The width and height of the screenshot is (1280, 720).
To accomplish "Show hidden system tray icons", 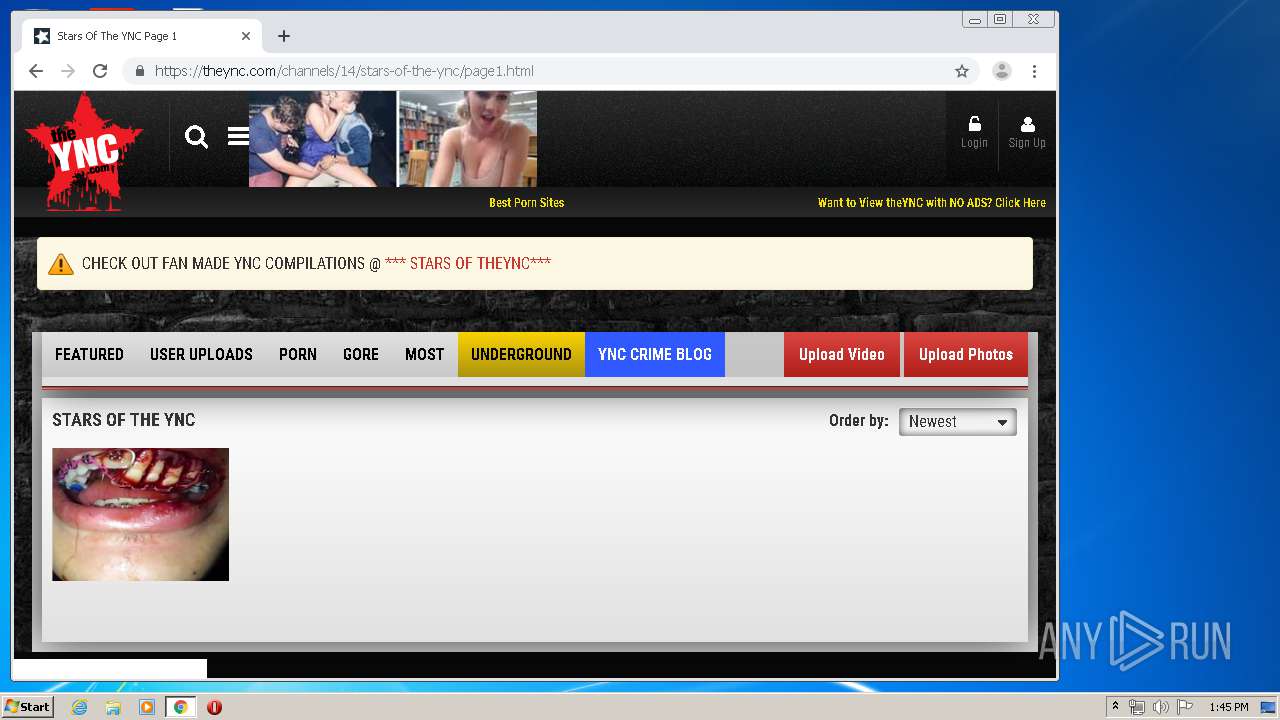I will [x=1115, y=707].
